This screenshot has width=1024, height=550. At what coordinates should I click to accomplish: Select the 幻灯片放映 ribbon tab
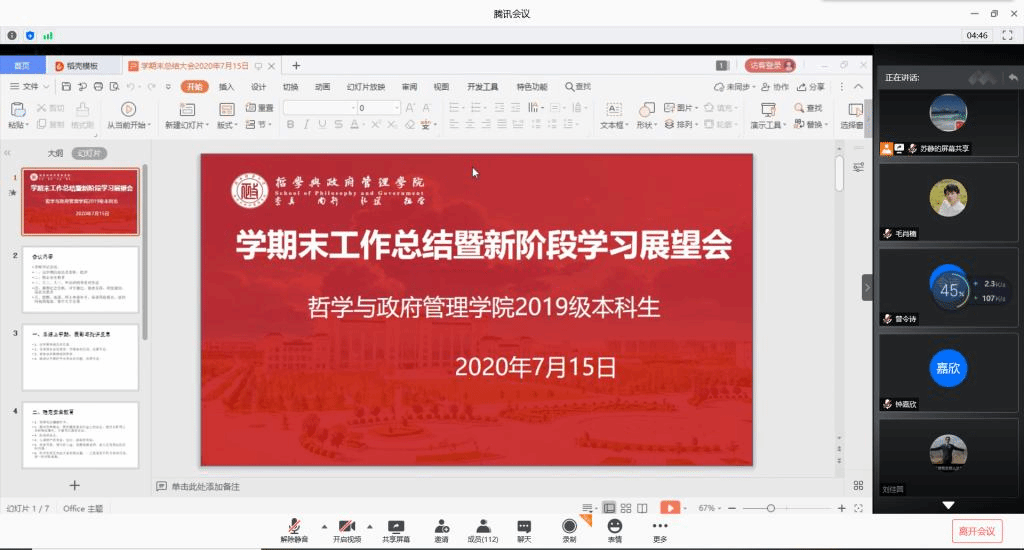366,86
